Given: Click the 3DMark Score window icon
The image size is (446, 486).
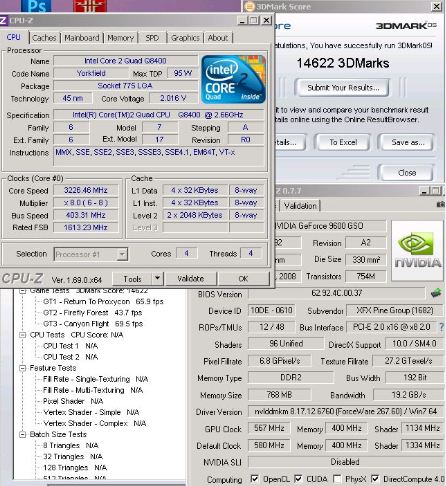Looking at the screenshot, I should pyautogui.click(x=250, y=6).
